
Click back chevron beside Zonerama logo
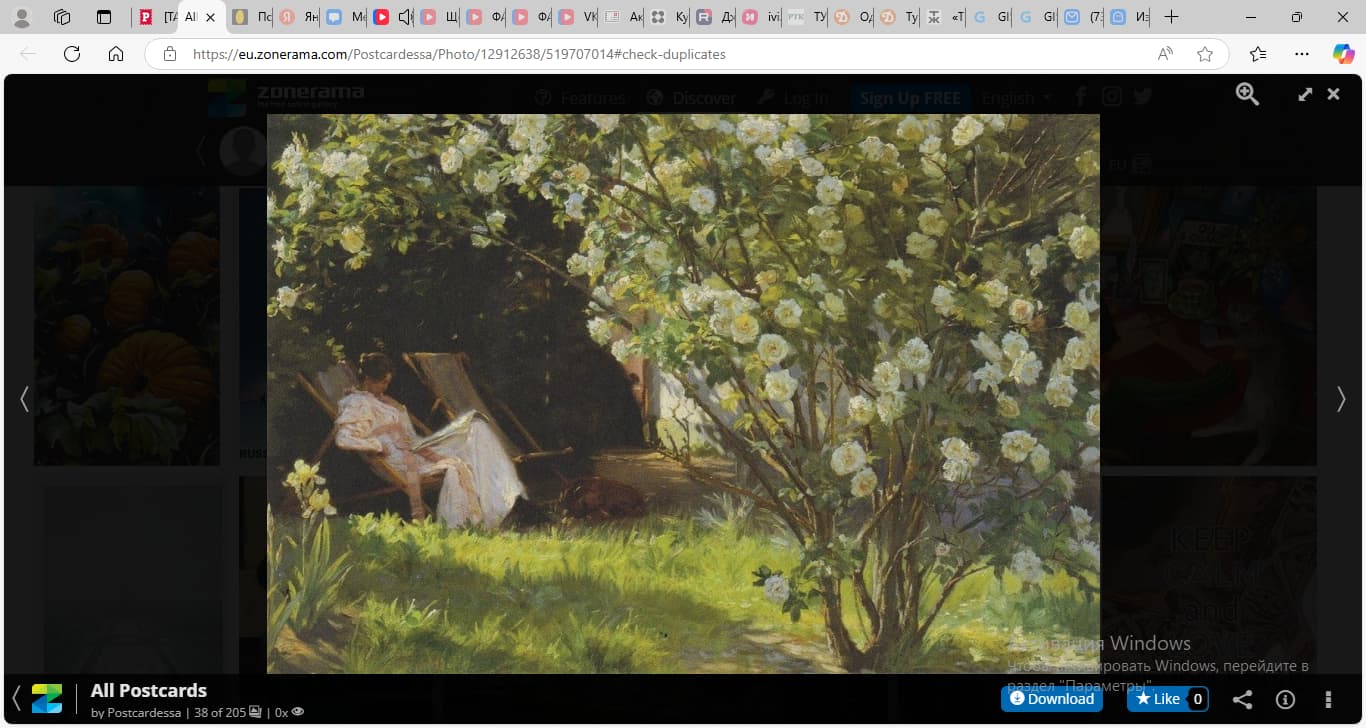click(x=16, y=698)
